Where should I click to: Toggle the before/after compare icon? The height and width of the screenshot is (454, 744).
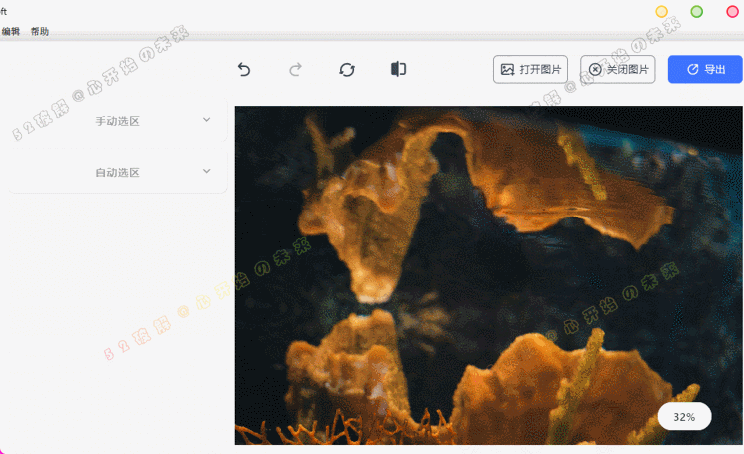(398, 69)
